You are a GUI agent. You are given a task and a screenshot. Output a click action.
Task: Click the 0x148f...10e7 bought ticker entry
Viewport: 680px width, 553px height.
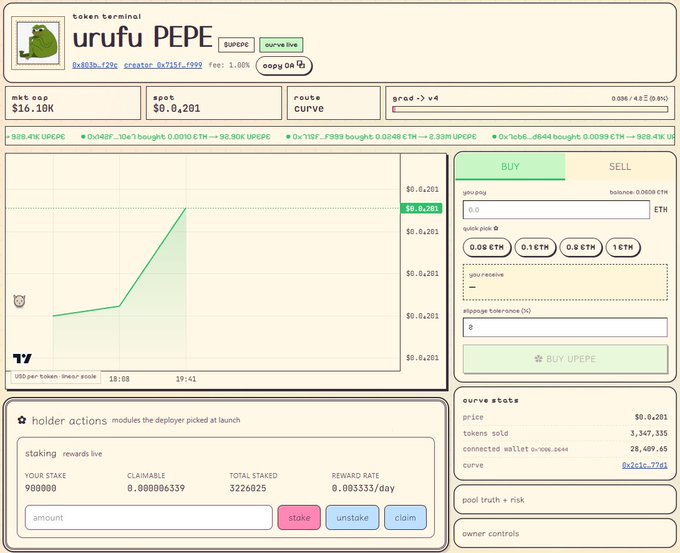click(176, 137)
